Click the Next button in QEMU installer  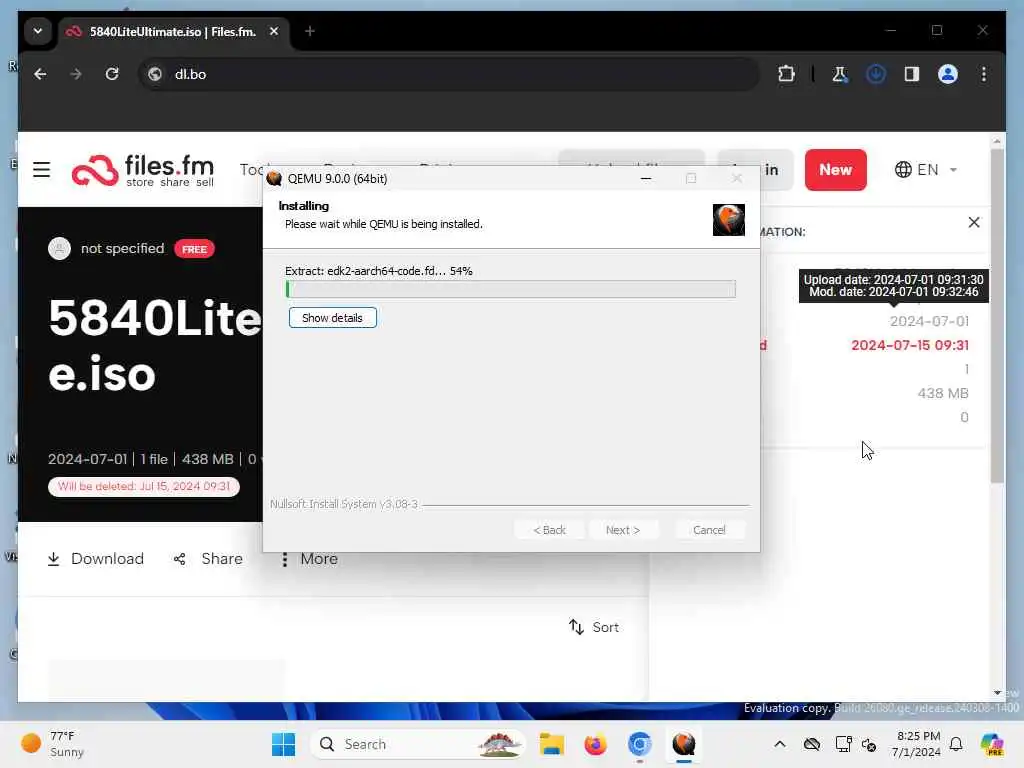(x=622, y=530)
